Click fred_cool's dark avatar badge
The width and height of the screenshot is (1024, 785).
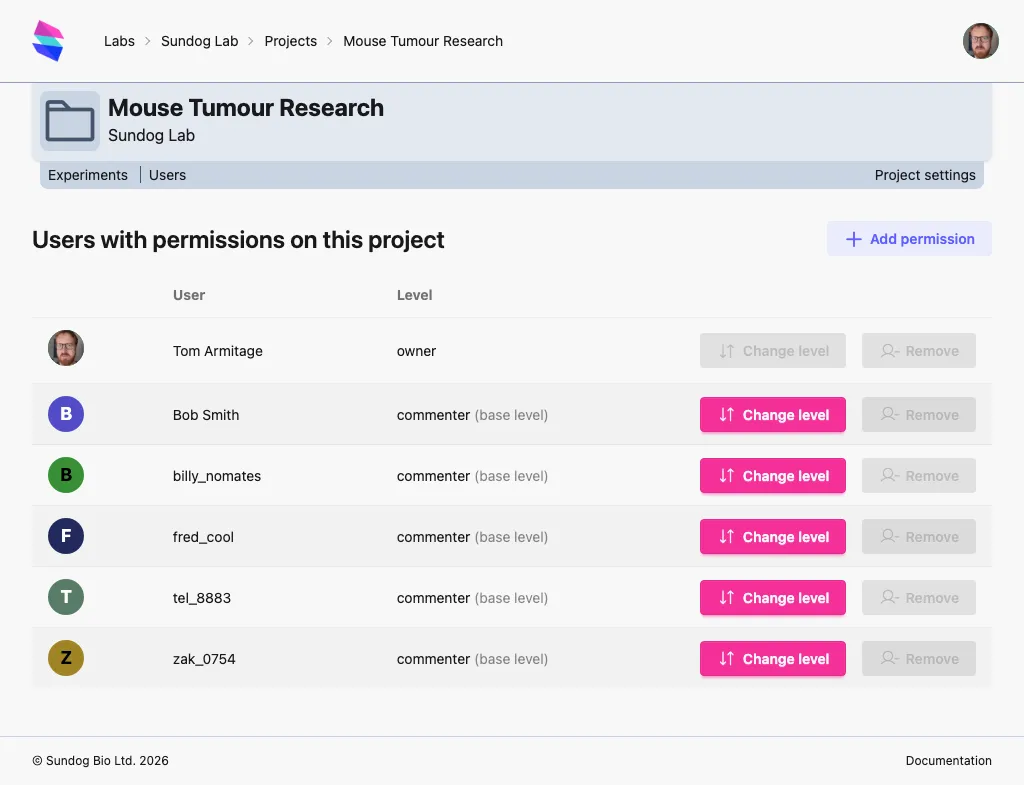pyautogui.click(x=65, y=536)
